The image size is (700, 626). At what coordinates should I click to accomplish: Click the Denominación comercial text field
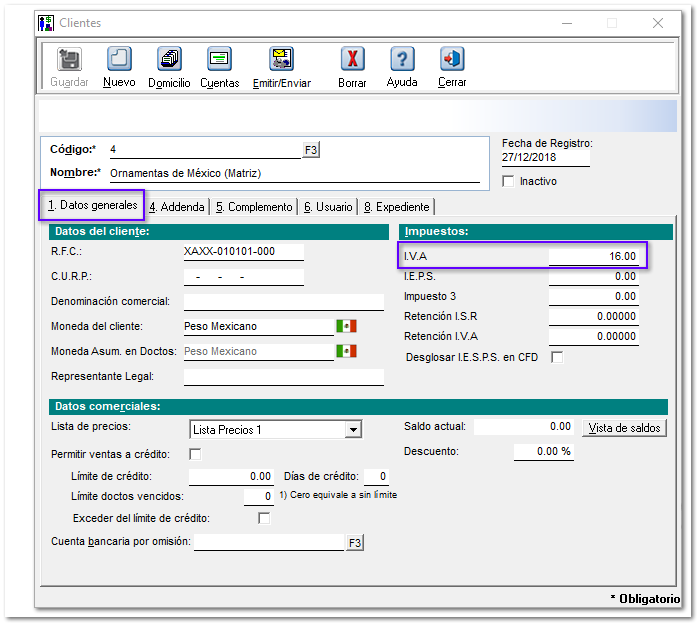[x=283, y=301]
